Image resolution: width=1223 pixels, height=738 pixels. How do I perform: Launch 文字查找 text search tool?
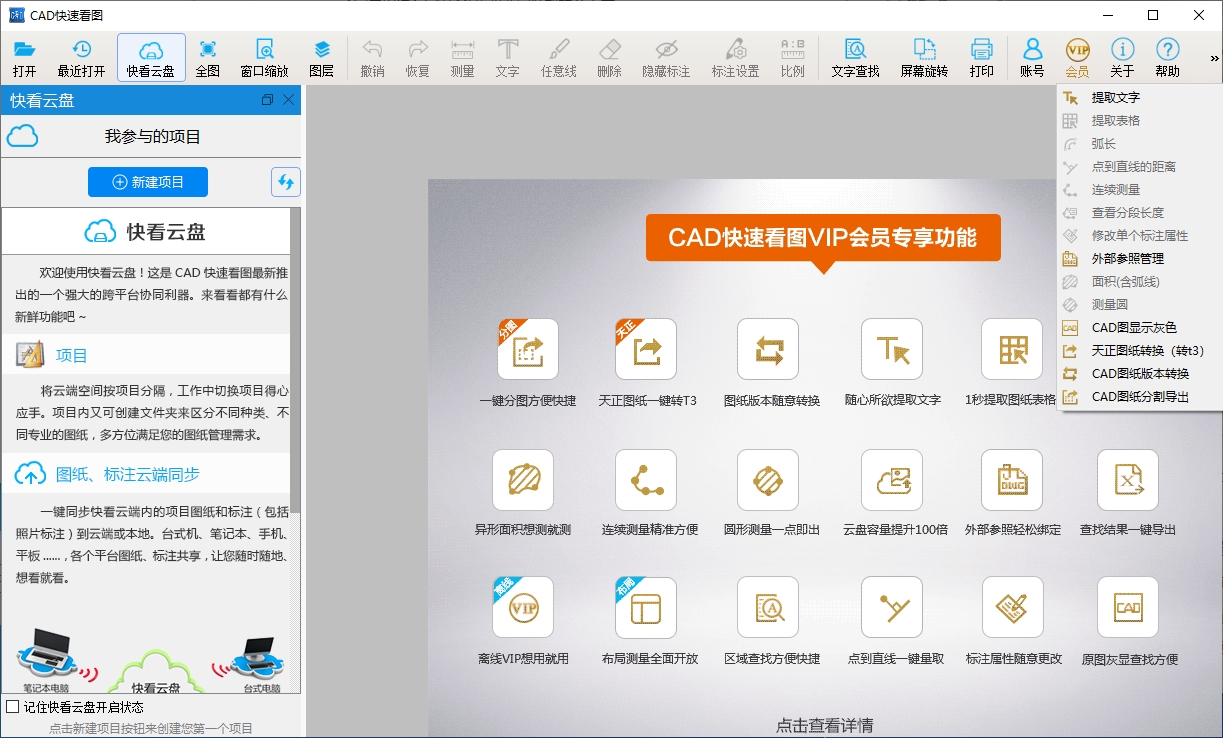coord(855,58)
